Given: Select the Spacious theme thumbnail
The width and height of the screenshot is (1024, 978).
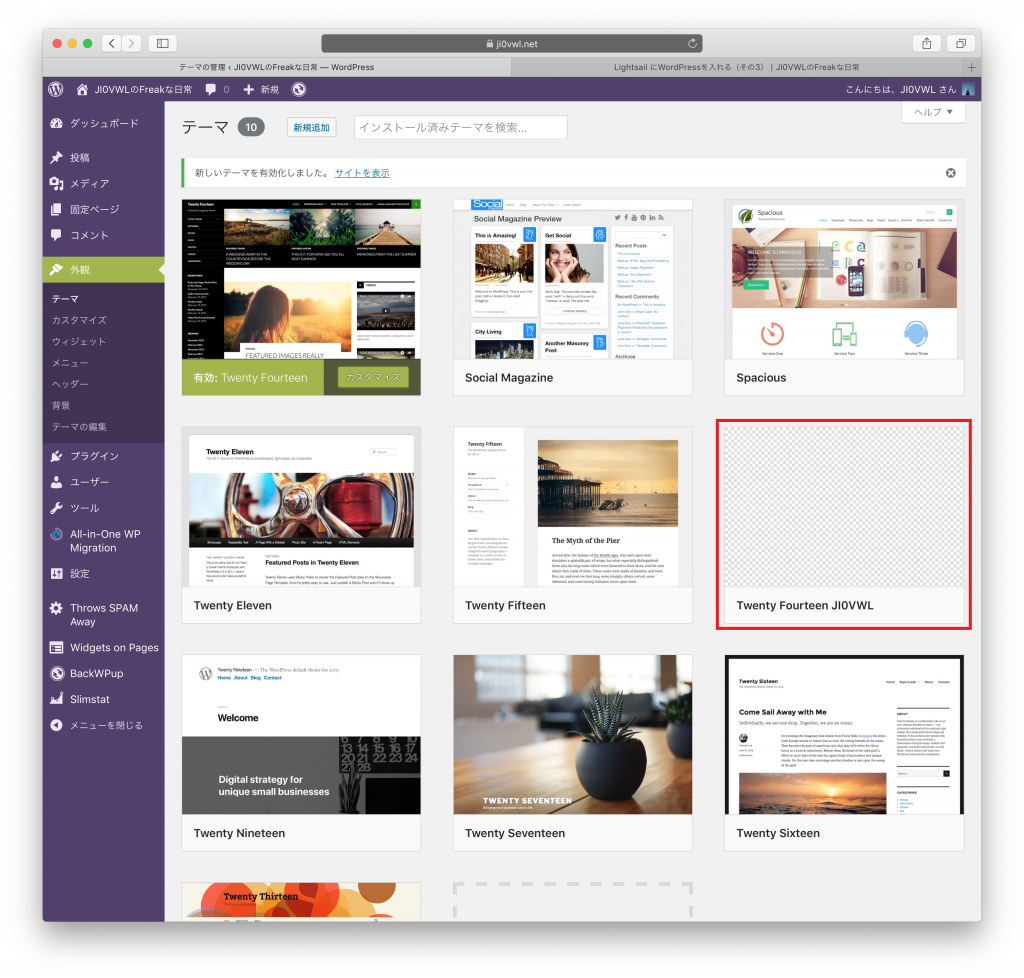Looking at the screenshot, I should [x=844, y=279].
